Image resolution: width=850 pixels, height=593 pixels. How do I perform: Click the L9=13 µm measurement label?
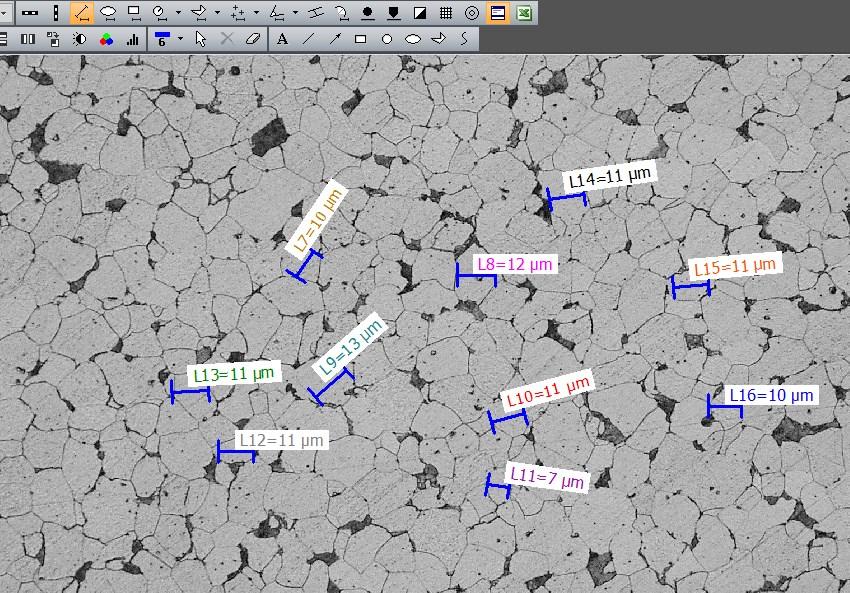pyautogui.click(x=351, y=346)
